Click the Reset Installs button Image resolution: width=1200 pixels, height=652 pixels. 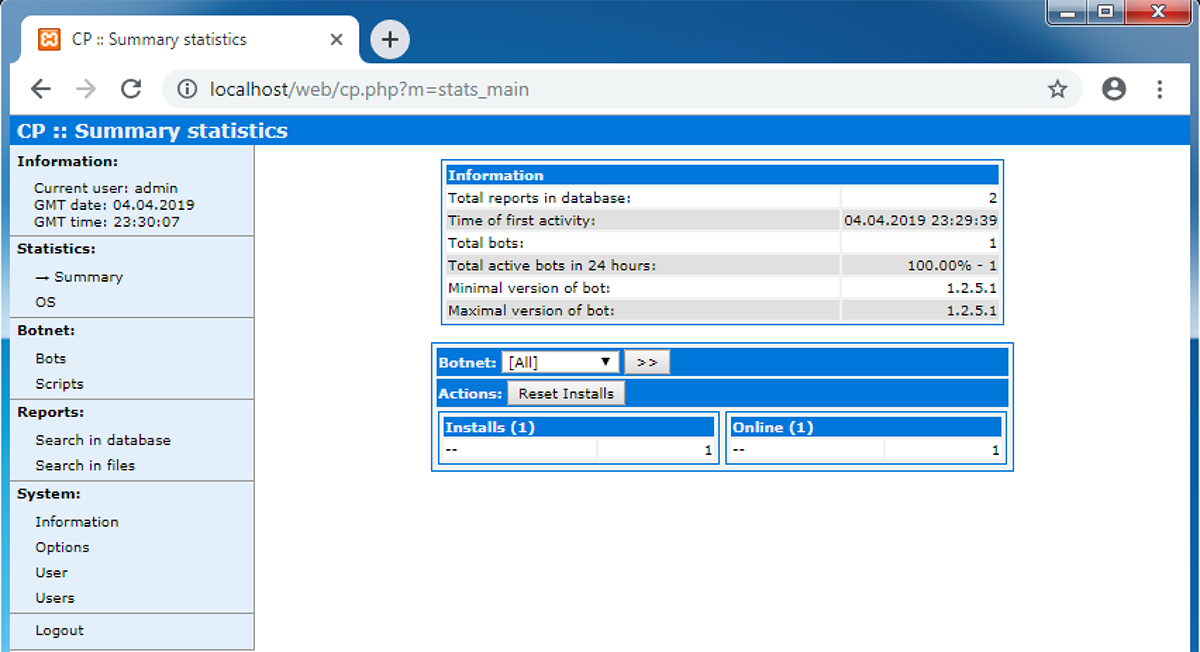pos(566,393)
